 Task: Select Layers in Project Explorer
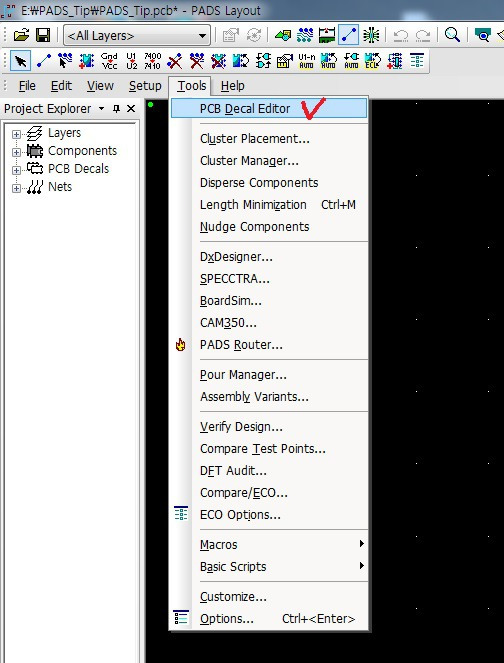(x=64, y=133)
